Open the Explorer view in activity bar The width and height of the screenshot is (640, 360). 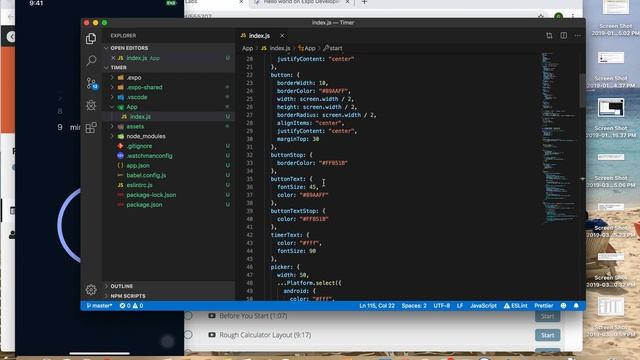(91, 39)
